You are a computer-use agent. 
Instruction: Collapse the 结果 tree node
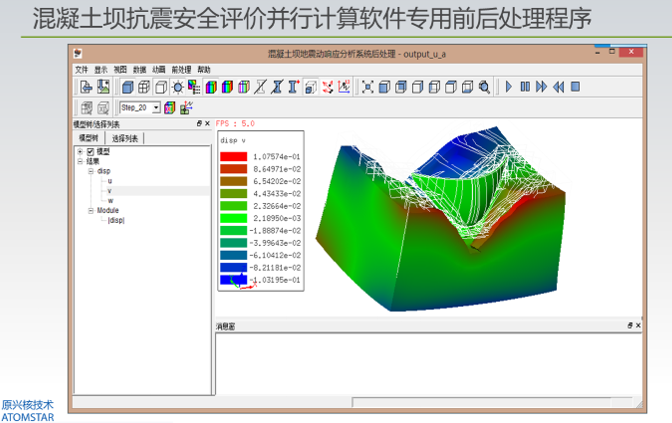[x=80, y=162]
